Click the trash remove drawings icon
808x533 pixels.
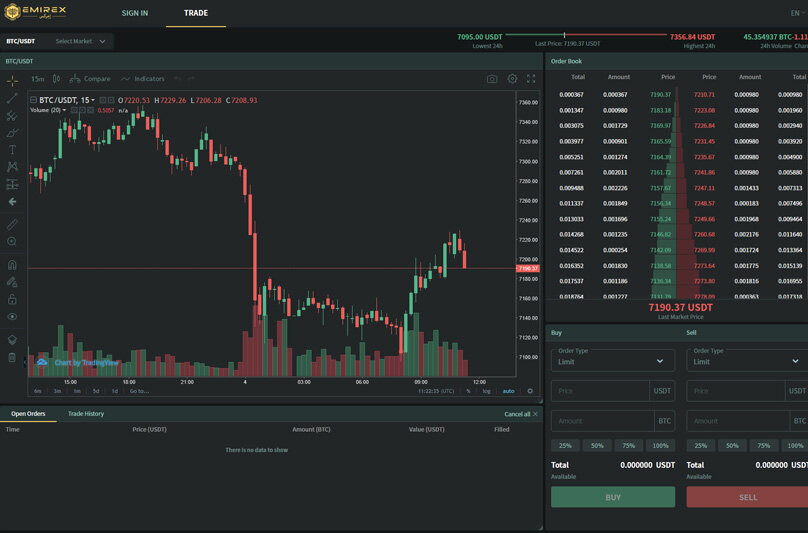(x=12, y=357)
